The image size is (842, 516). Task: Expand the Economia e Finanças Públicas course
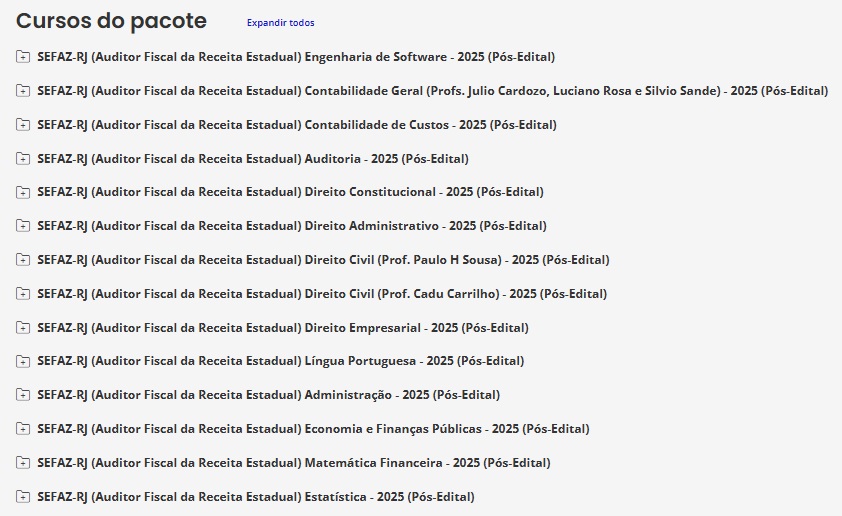(23, 429)
